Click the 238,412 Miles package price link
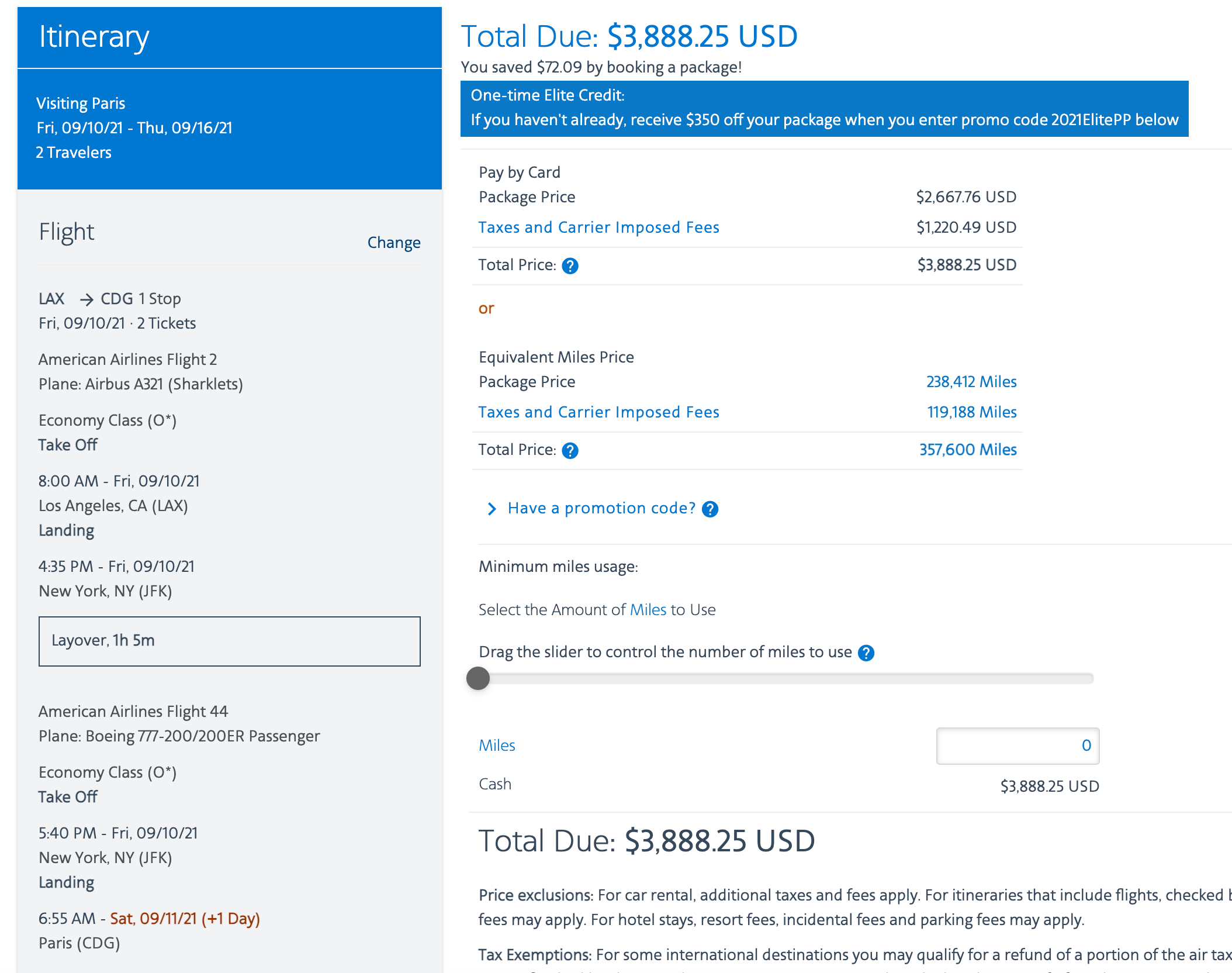This screenshot has width=1232, height=973. 971,381
